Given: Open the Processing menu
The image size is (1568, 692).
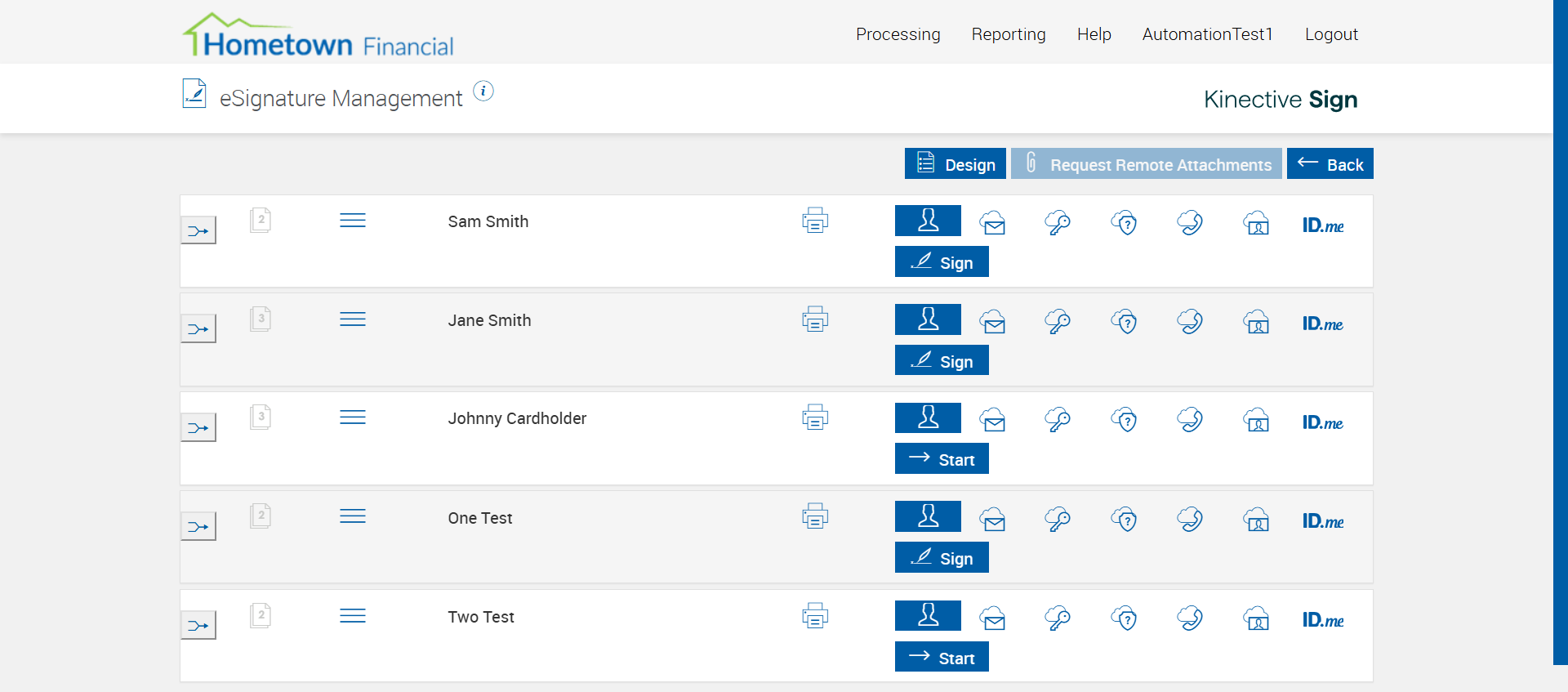Looking at the screenshot, I should 898,34.
